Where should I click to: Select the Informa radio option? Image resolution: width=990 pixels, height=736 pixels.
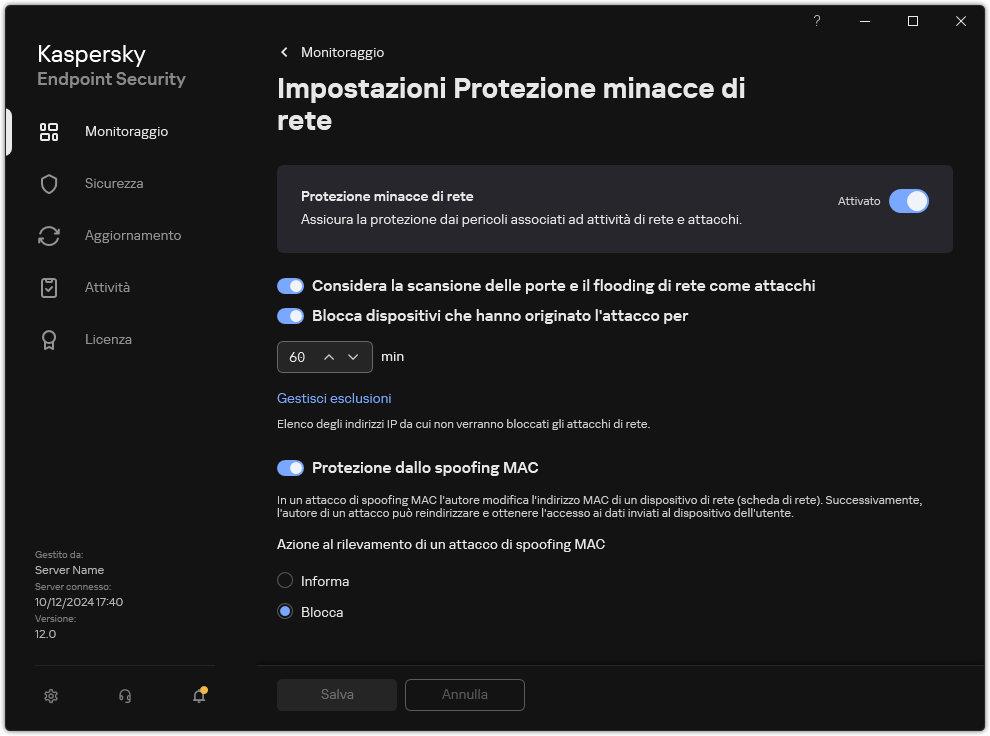285,580
